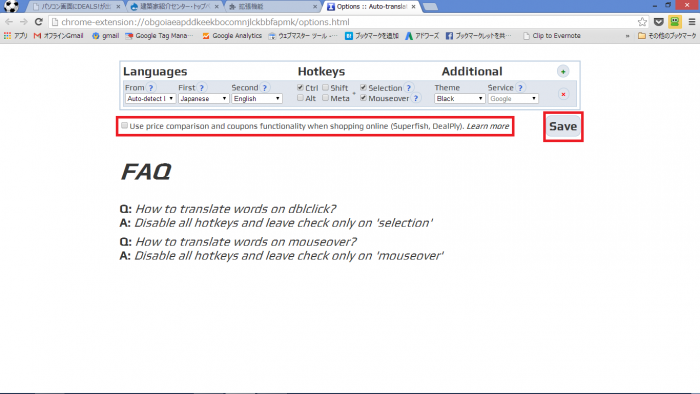This screenshot has height=394, width=700.
Task: Toggle the Selection checkbox
Action: 363,87
